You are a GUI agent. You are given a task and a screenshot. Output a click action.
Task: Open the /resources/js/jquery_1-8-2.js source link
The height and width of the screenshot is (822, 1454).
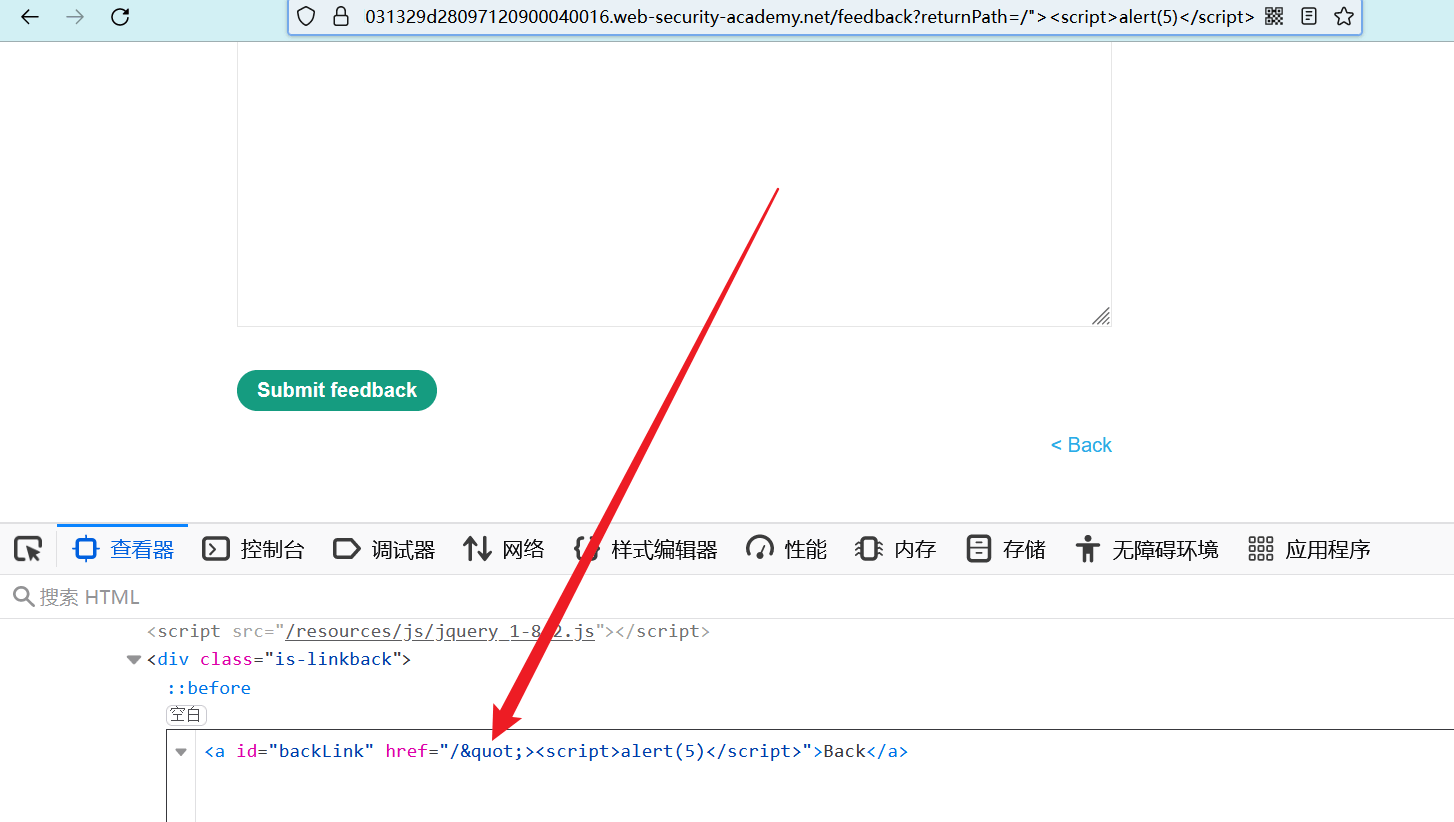point(440,632)
